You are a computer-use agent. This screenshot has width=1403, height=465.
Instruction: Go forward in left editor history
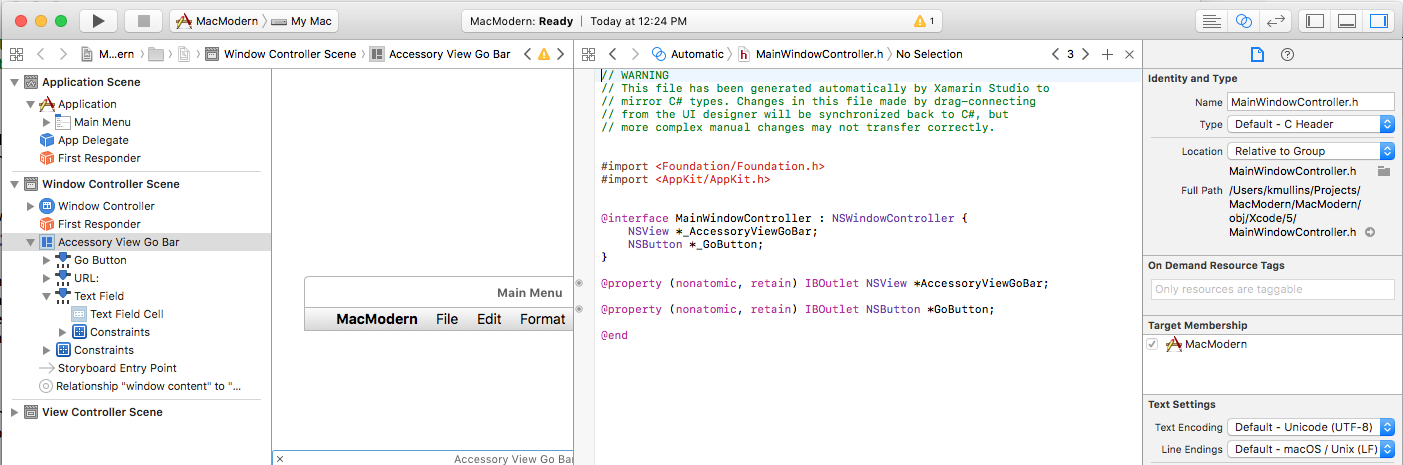pyautogui.click(x=64, y=54)
